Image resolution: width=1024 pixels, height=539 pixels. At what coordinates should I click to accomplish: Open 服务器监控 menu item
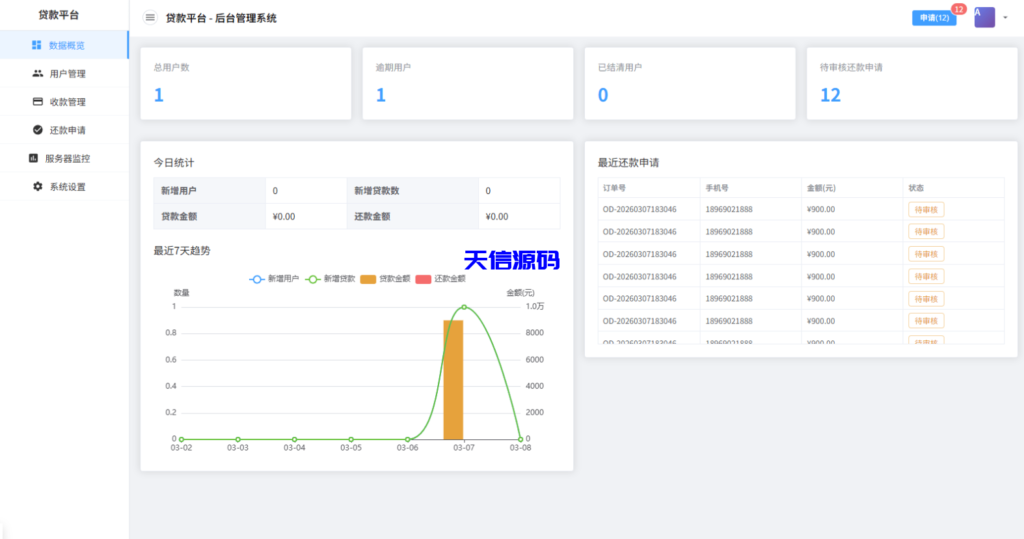[x=64, y=158]
